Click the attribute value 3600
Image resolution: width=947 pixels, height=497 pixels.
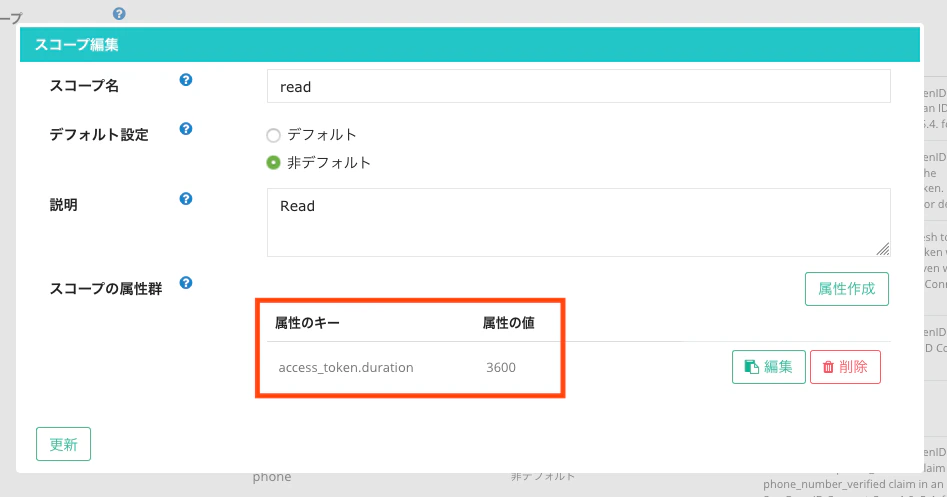(x=501, y=368)
